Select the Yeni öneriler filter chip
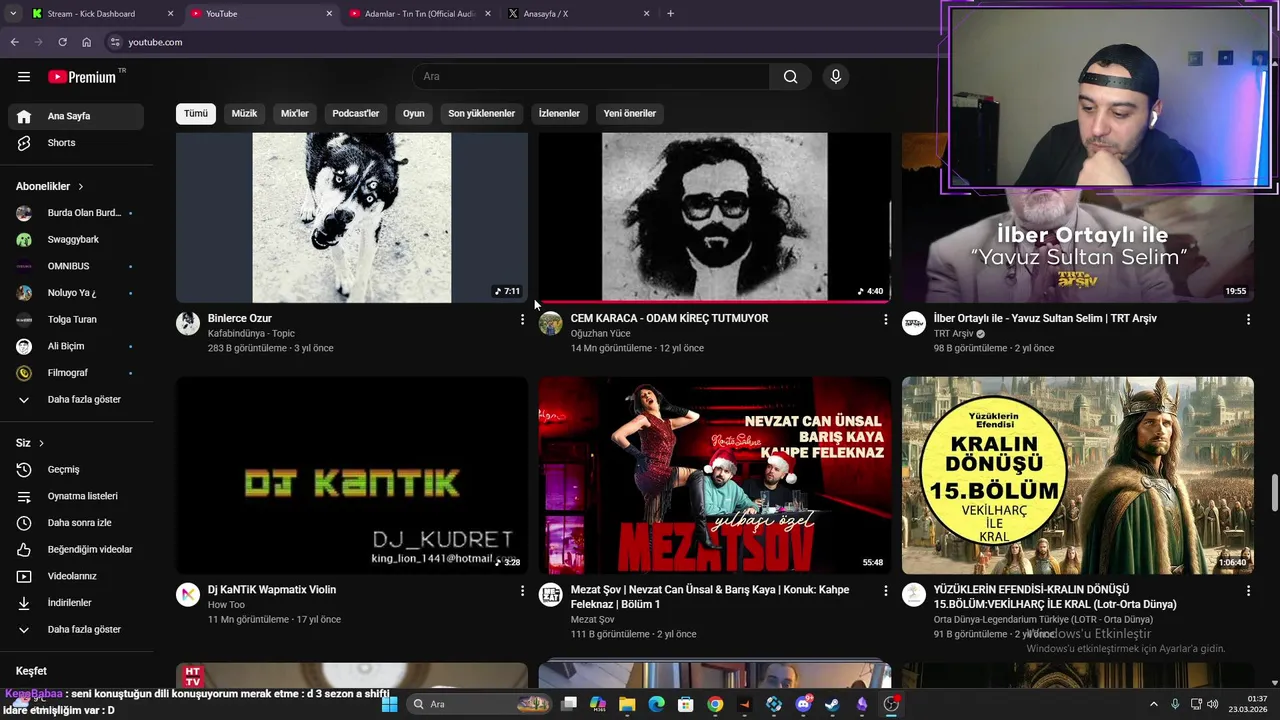 630,114
